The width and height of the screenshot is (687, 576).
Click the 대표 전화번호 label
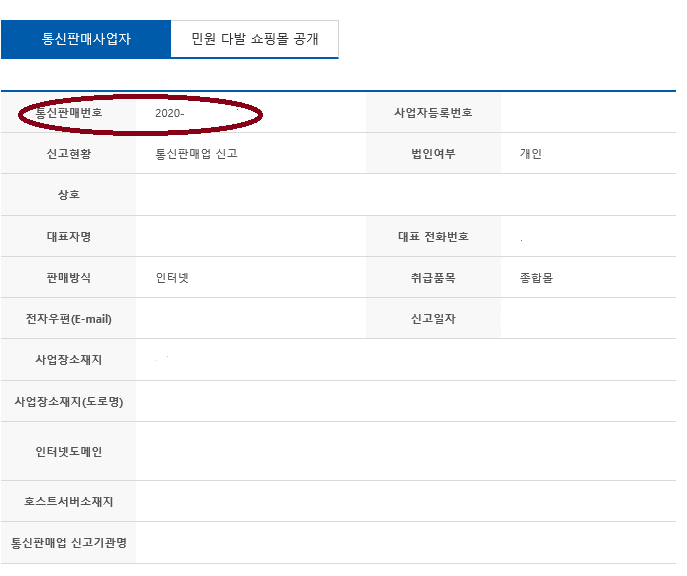point(433,237)
